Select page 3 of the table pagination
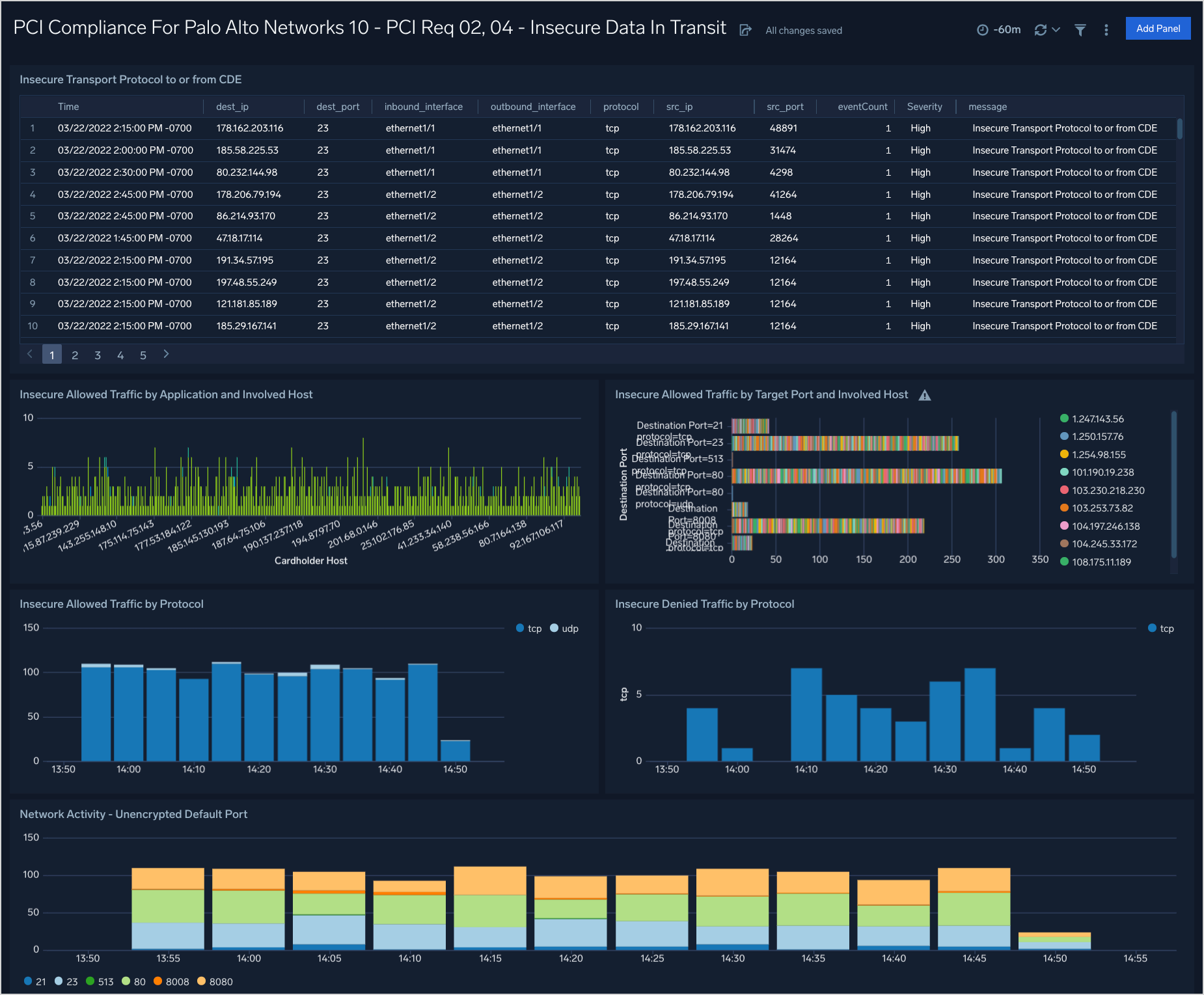The width and height of the screenshot is (1204, 995). click(x=98, y=355)
